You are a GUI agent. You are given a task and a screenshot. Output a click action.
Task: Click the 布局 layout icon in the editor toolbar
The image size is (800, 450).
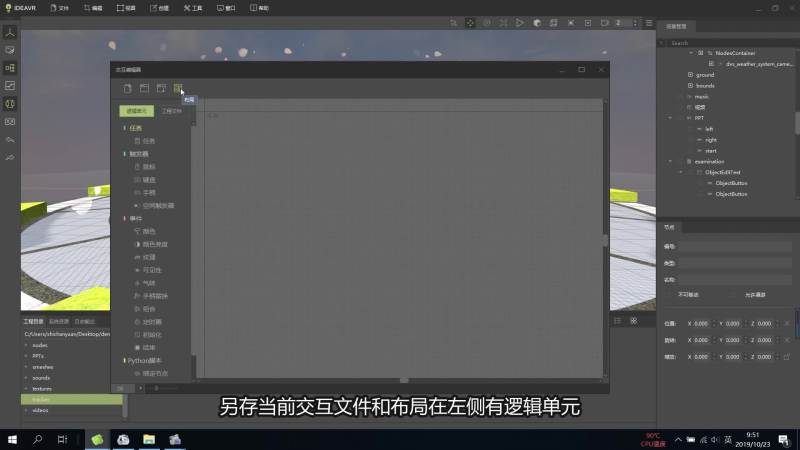click(178, 88)
